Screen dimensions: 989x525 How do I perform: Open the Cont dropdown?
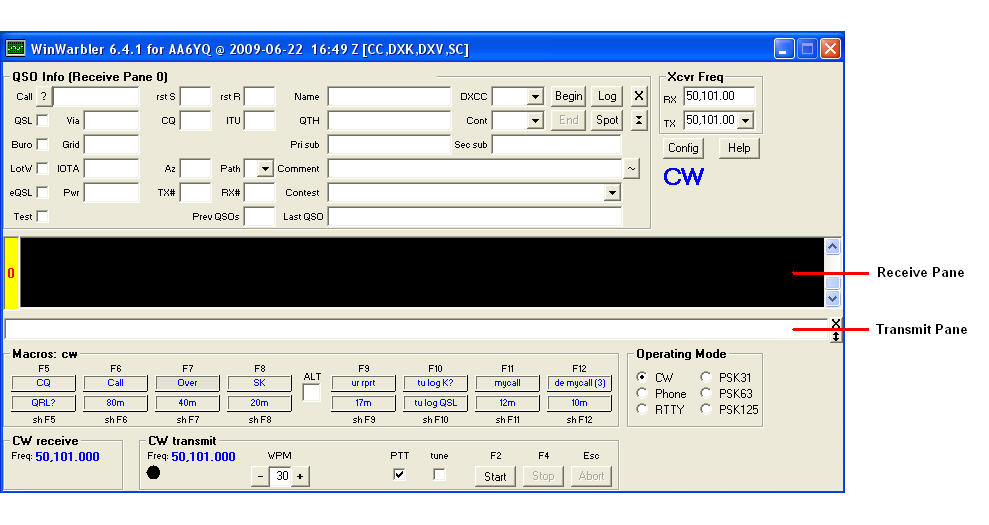pyautogui.click(x=535, y=121)
